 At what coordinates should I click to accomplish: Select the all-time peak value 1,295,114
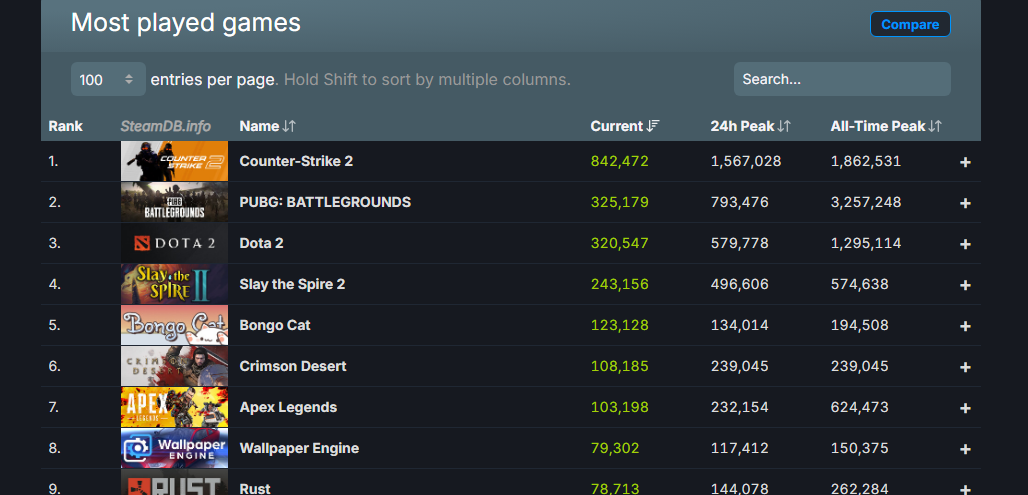pyautogui.click(x=866, y=243)
